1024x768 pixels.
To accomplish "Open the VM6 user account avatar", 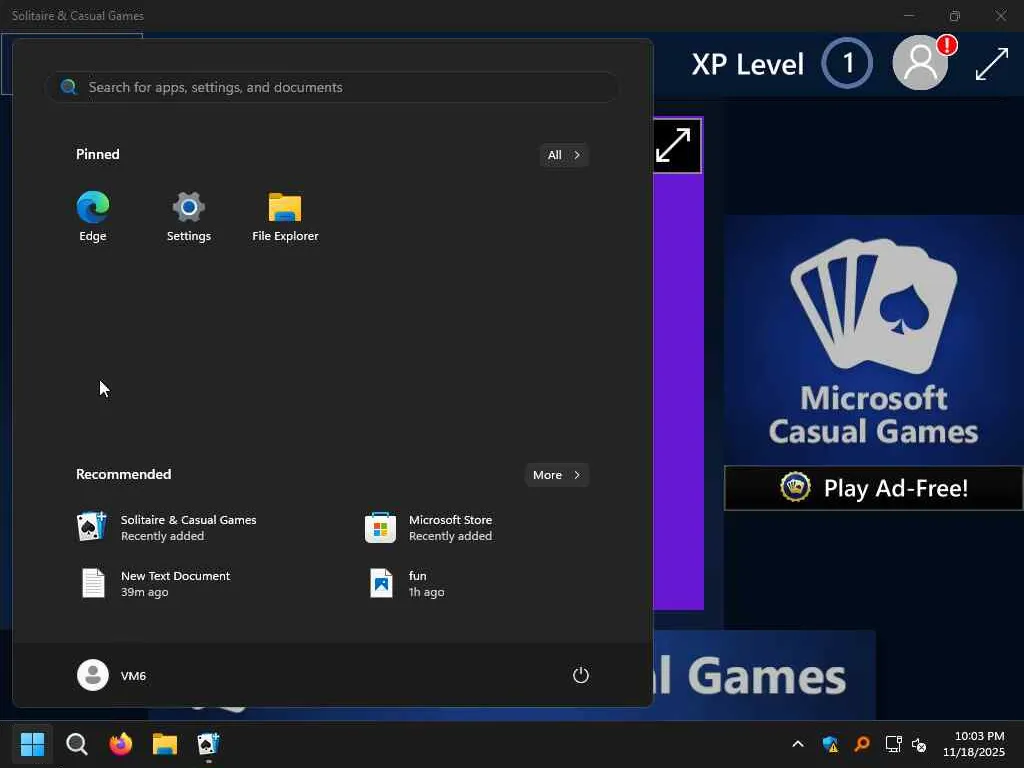I will pyautogui.click(x=93, y=675).
